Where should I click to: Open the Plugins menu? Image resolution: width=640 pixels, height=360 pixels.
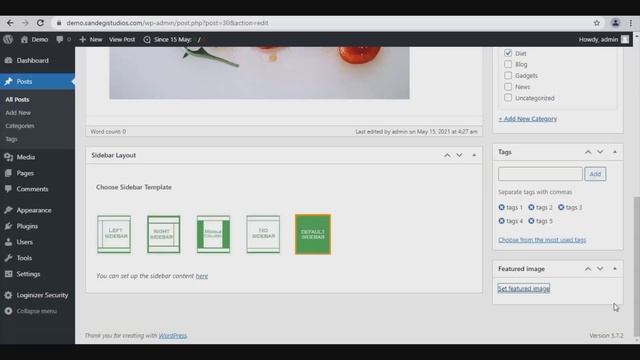pyautogui.click(x=27, y=226)
